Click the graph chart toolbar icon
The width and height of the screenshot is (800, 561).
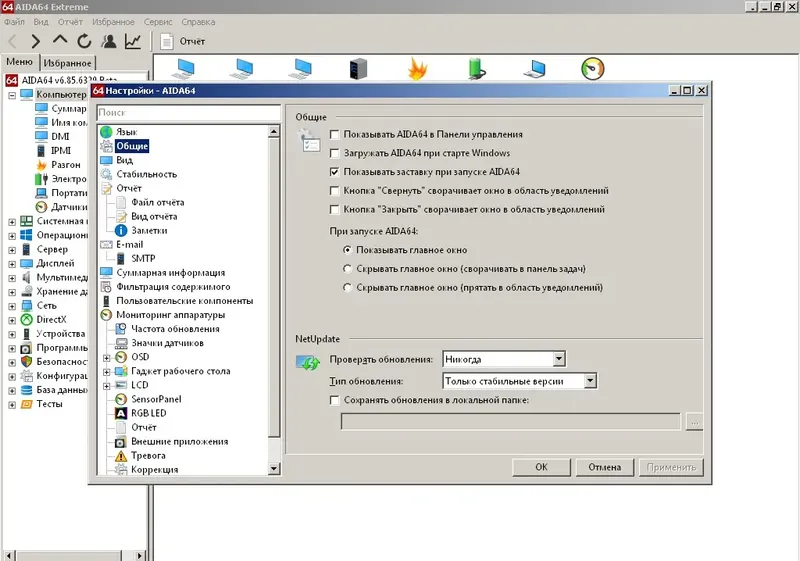click(x=133, y=41)
